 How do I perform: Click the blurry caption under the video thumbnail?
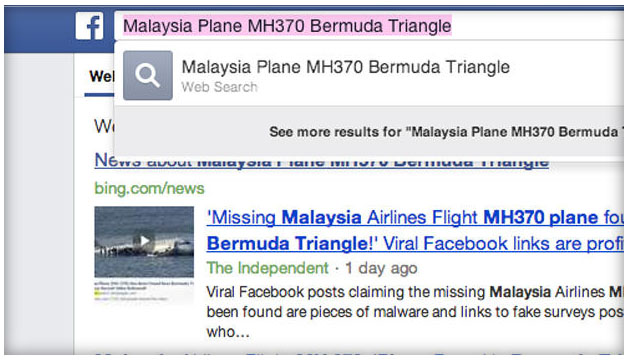144,290
